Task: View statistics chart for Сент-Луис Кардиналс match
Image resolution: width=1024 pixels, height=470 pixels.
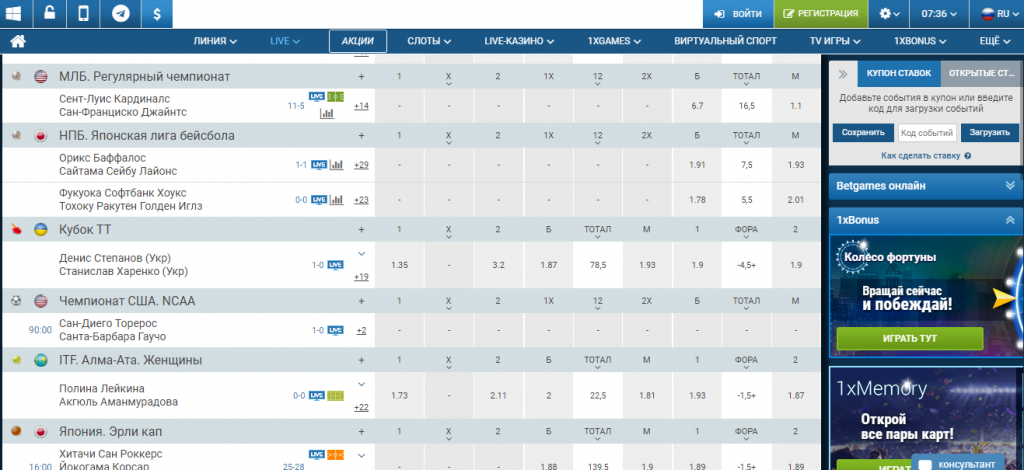Action: [x=327, y=114]
